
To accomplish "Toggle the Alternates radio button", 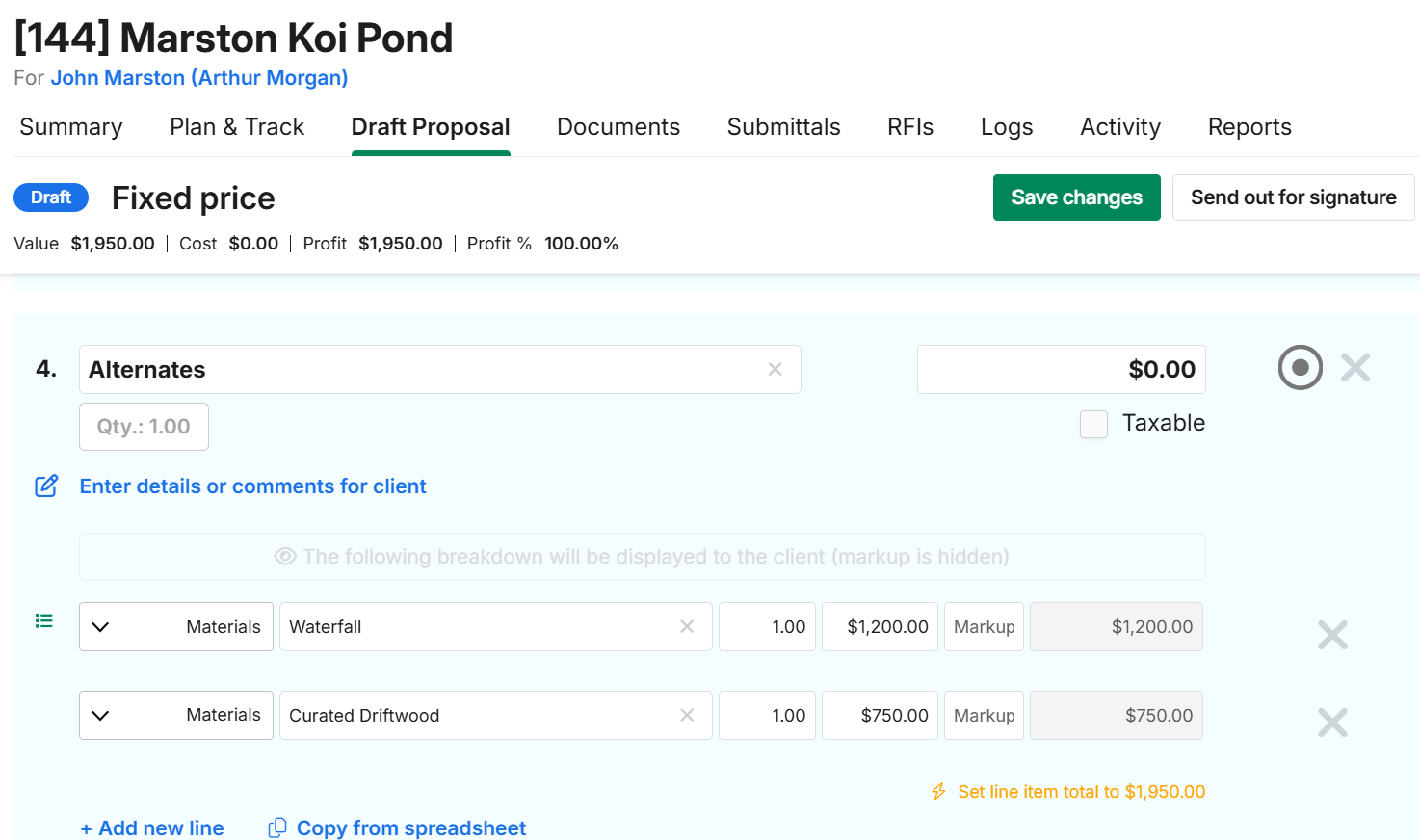I will 1300,367.
